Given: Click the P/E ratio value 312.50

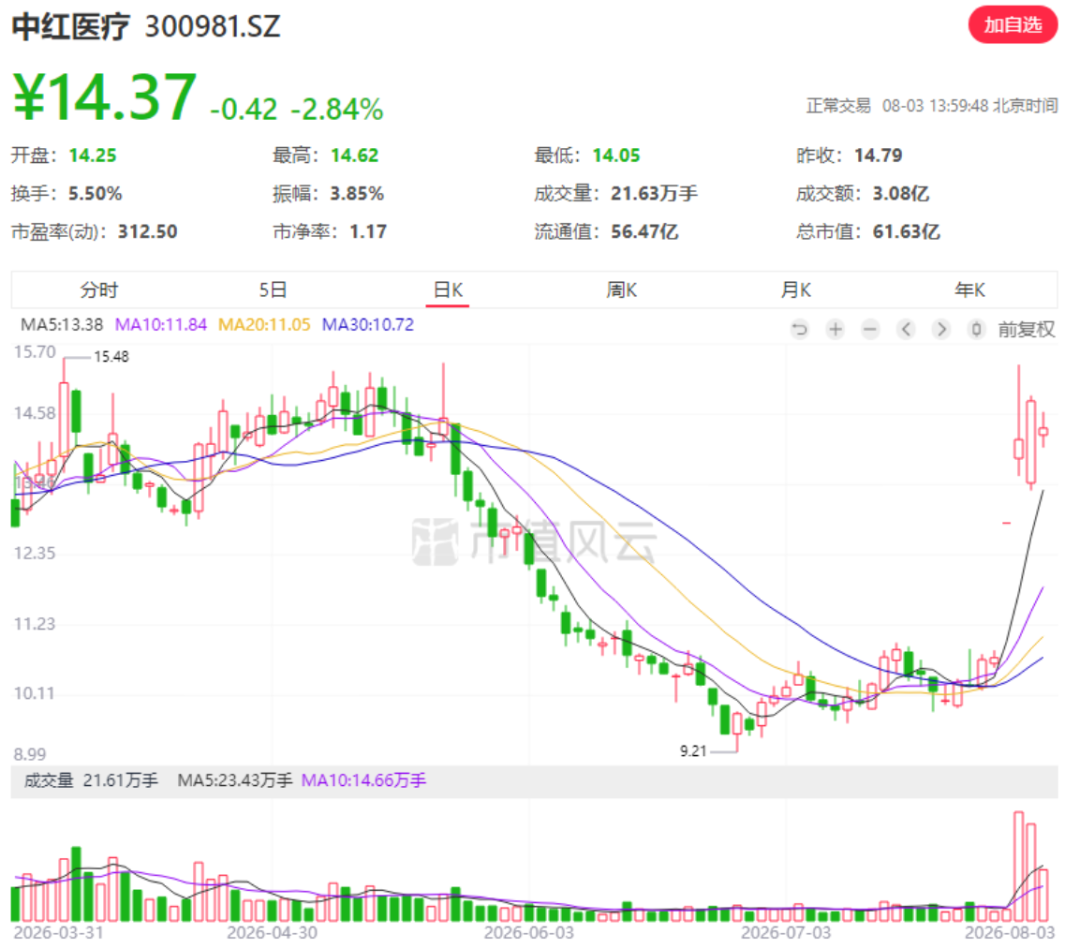Looking at the screenshot, I should tap(147, 231).
